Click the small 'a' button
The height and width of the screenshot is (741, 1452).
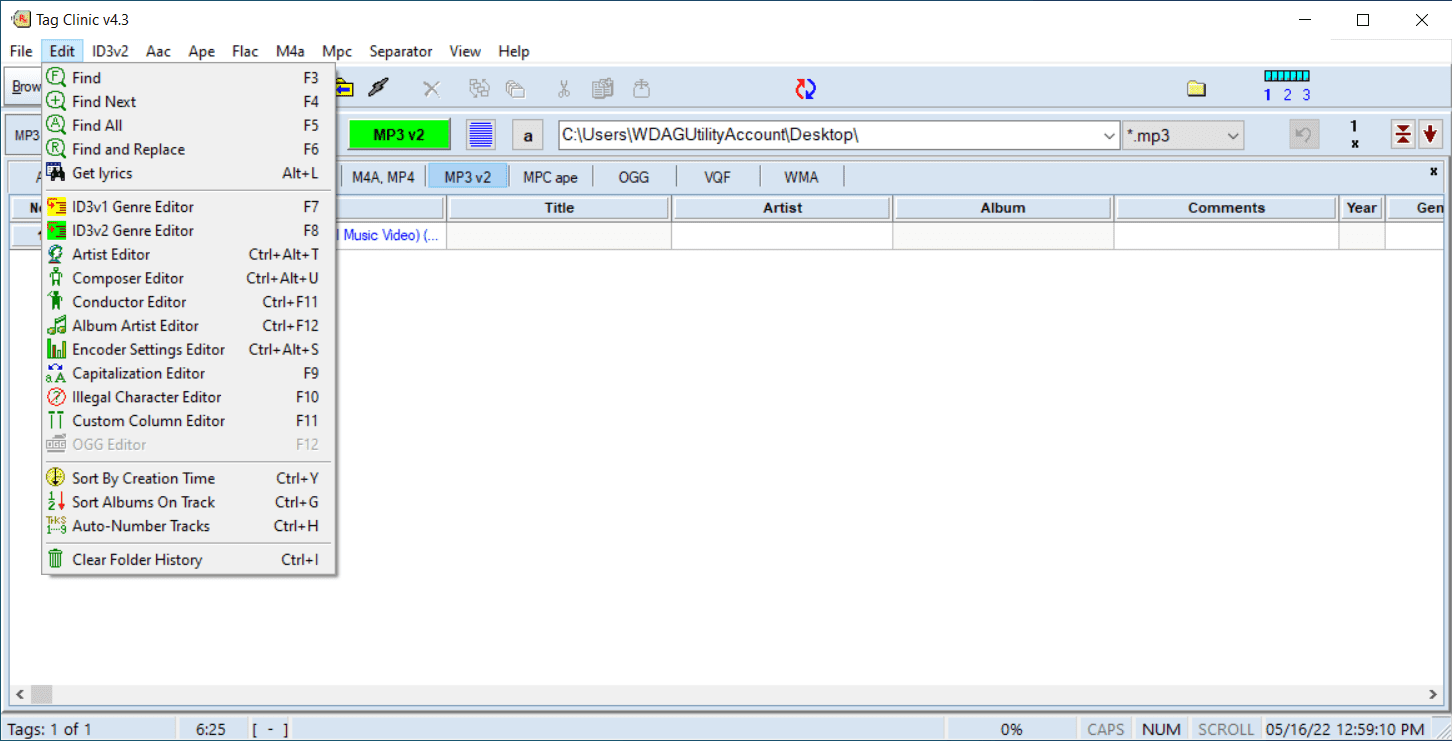pos(528,135)
